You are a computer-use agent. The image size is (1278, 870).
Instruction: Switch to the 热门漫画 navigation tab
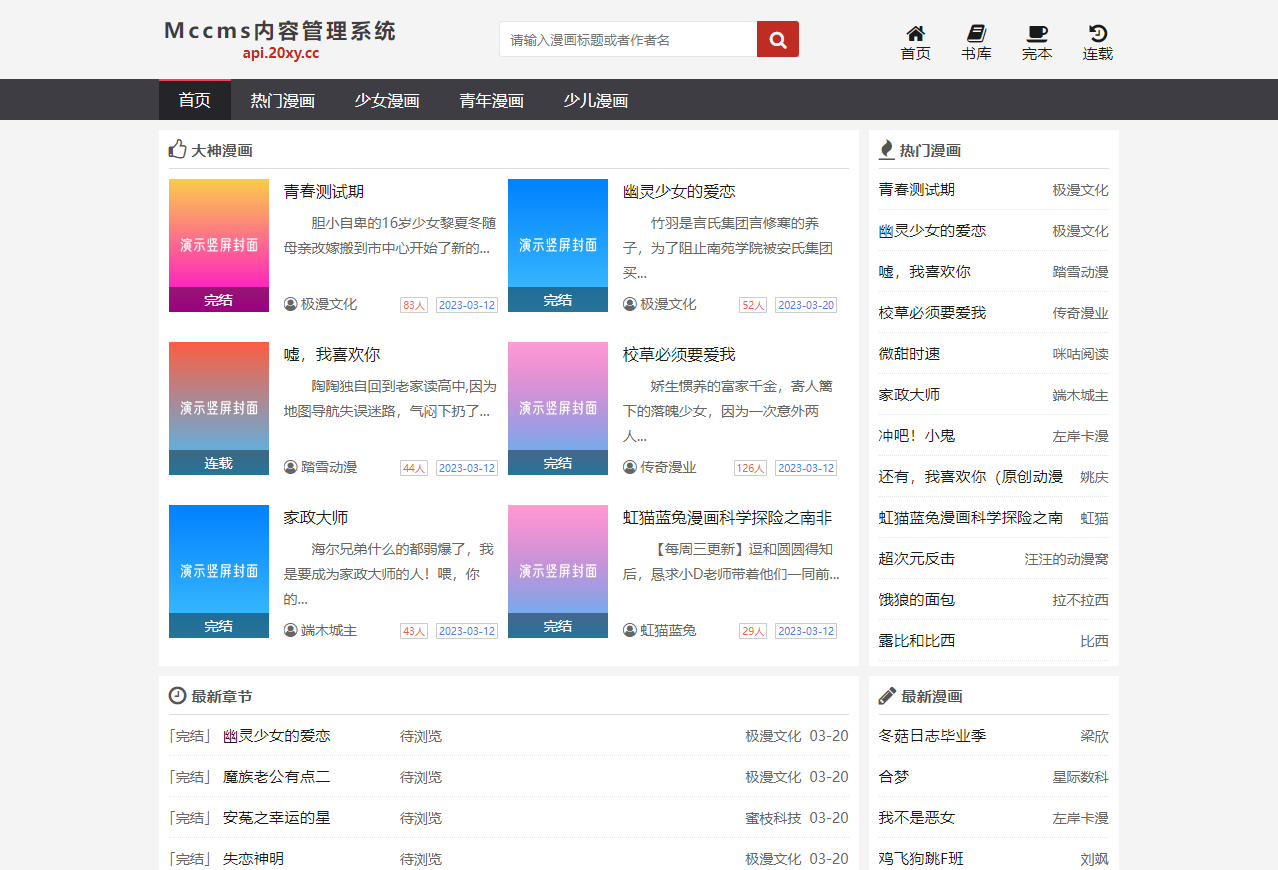click(282, 100)
